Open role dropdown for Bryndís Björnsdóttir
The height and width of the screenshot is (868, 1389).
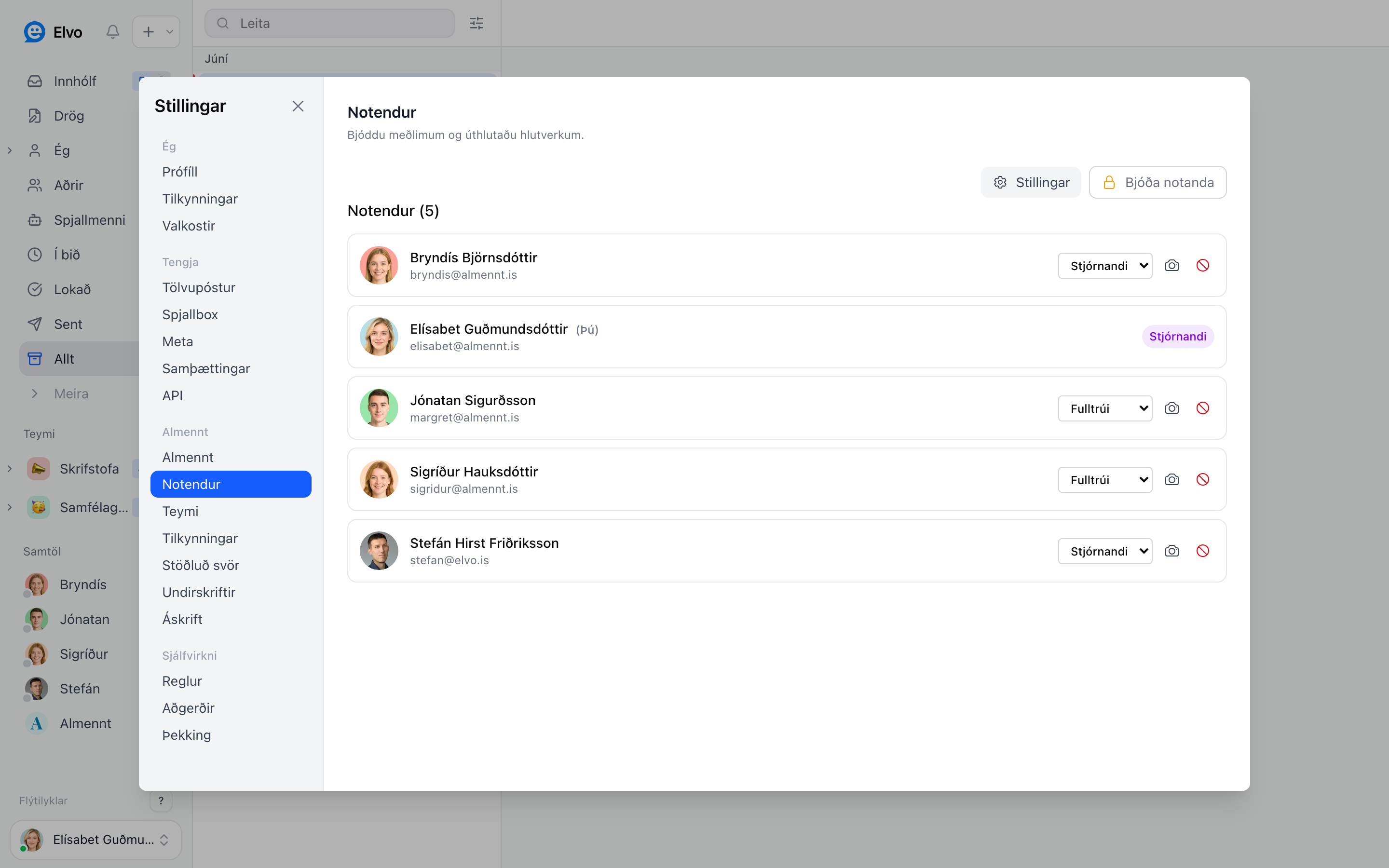coord(1105,266)
